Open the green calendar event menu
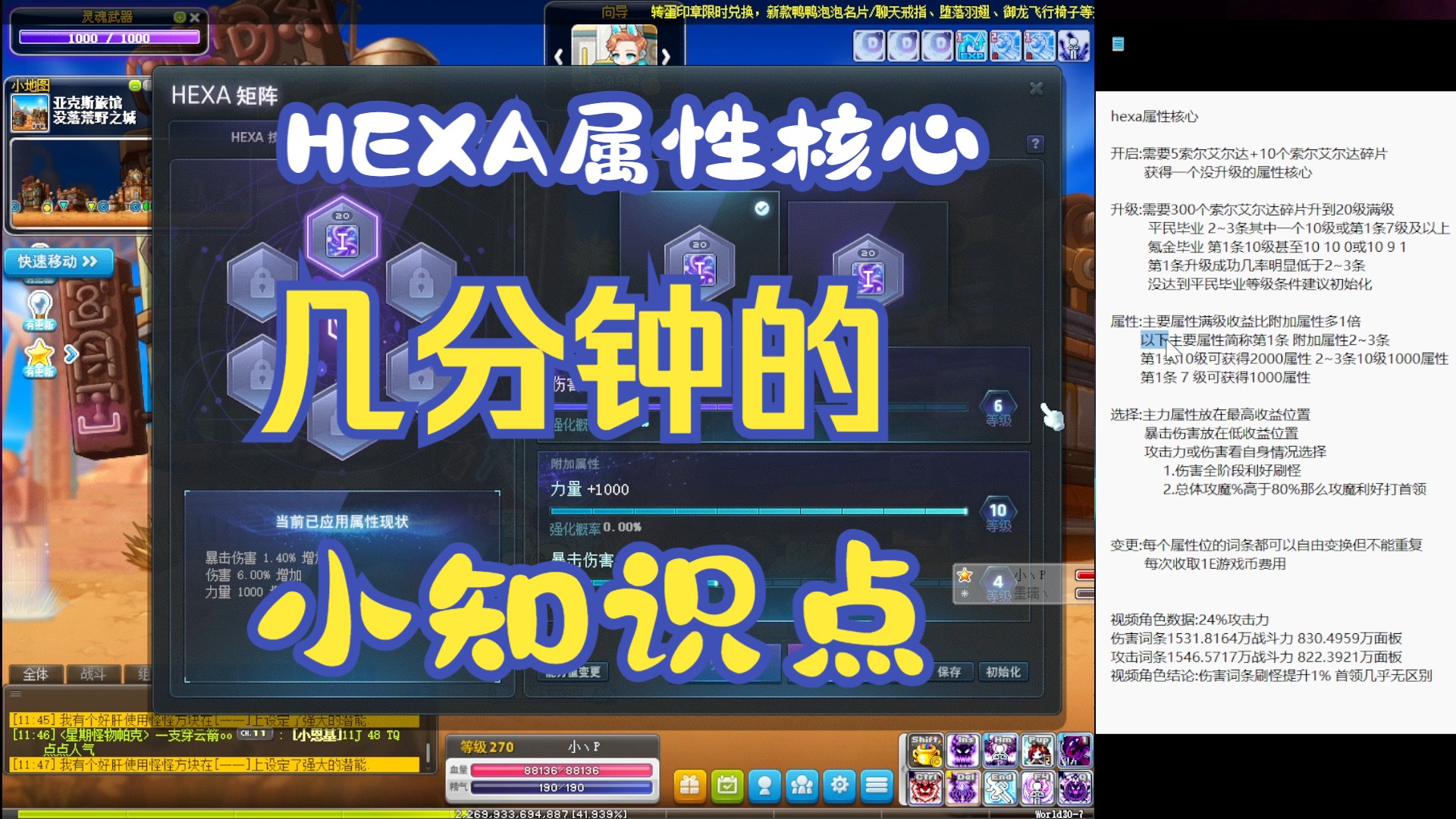1456x819 pixels. tap(727, 786)
